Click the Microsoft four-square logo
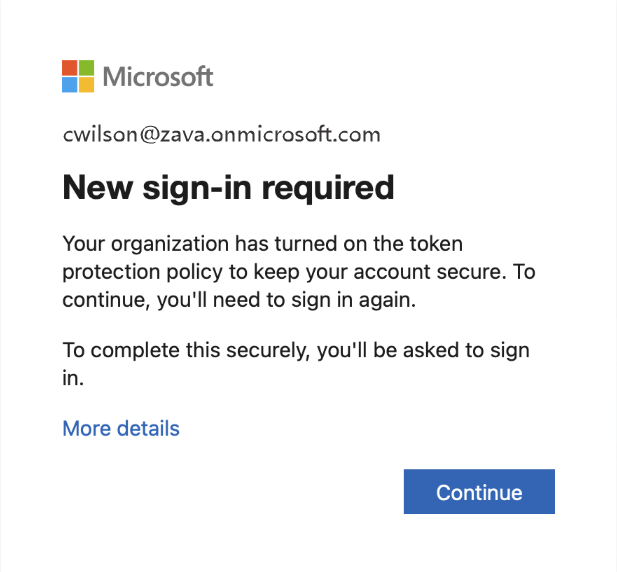 [x=78, y=76]
